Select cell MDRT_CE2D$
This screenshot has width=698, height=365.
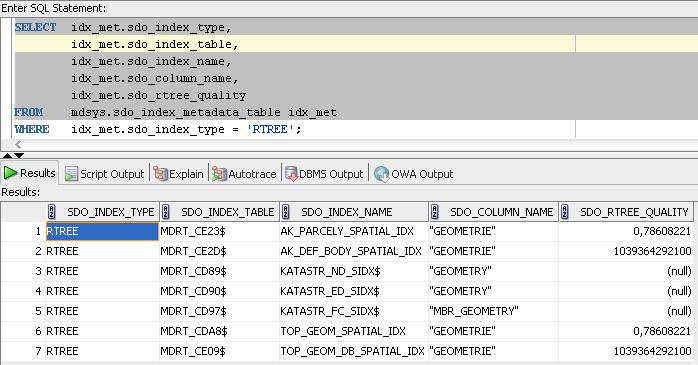(219, 251)
